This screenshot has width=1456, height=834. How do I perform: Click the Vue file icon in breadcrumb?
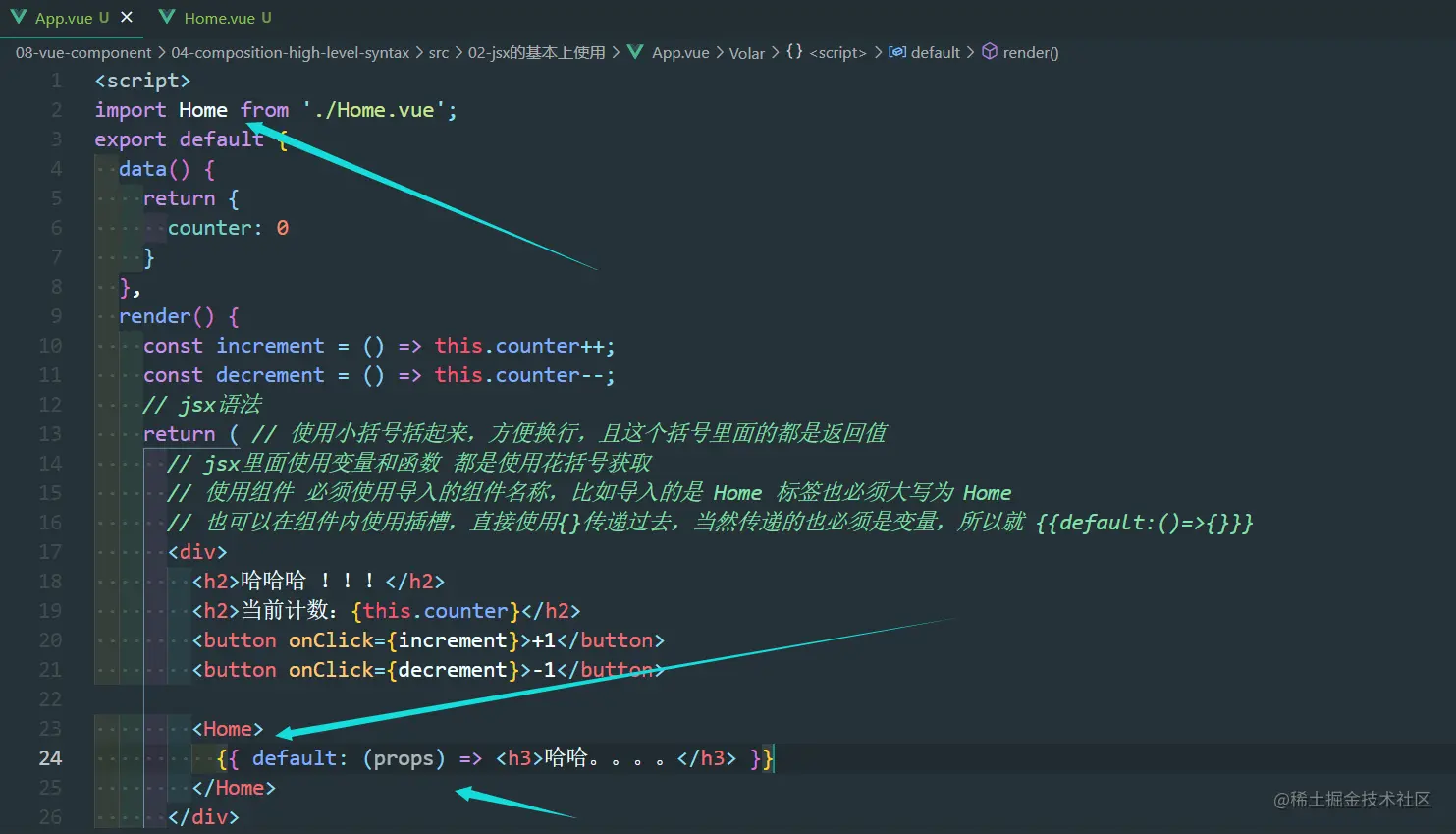(635, 52)
